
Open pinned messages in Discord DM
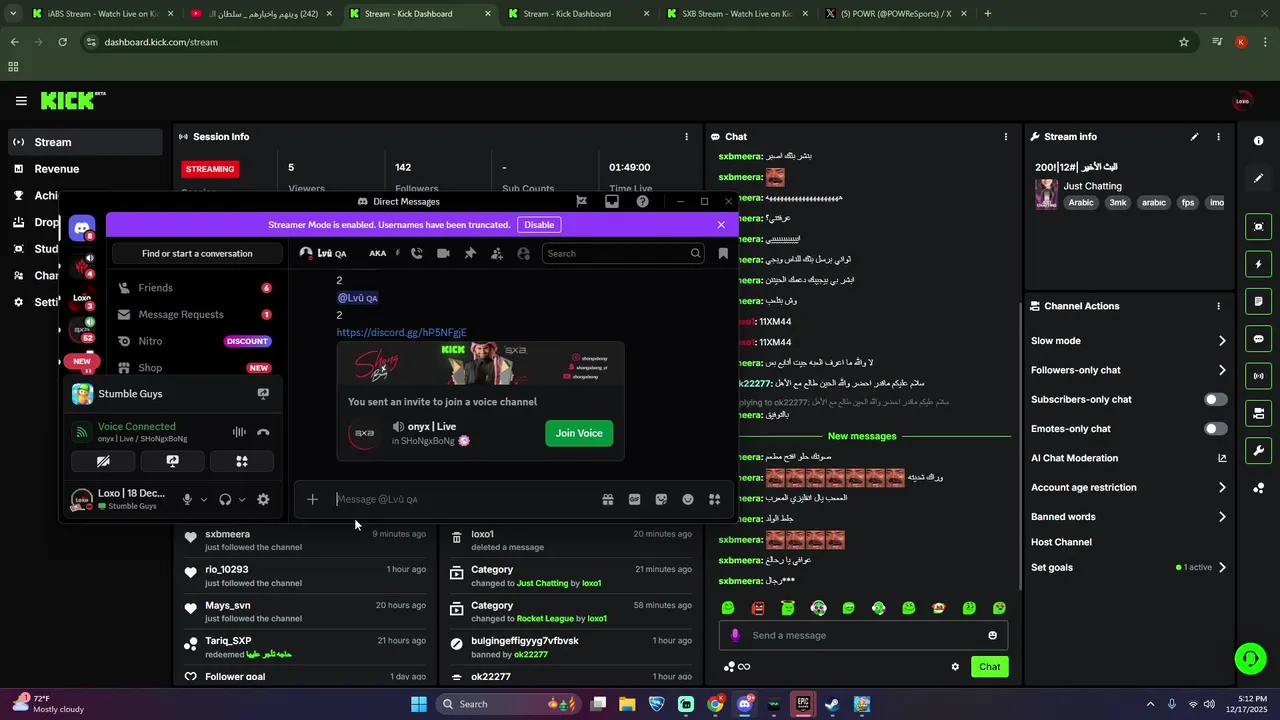[x=470, y=254]
